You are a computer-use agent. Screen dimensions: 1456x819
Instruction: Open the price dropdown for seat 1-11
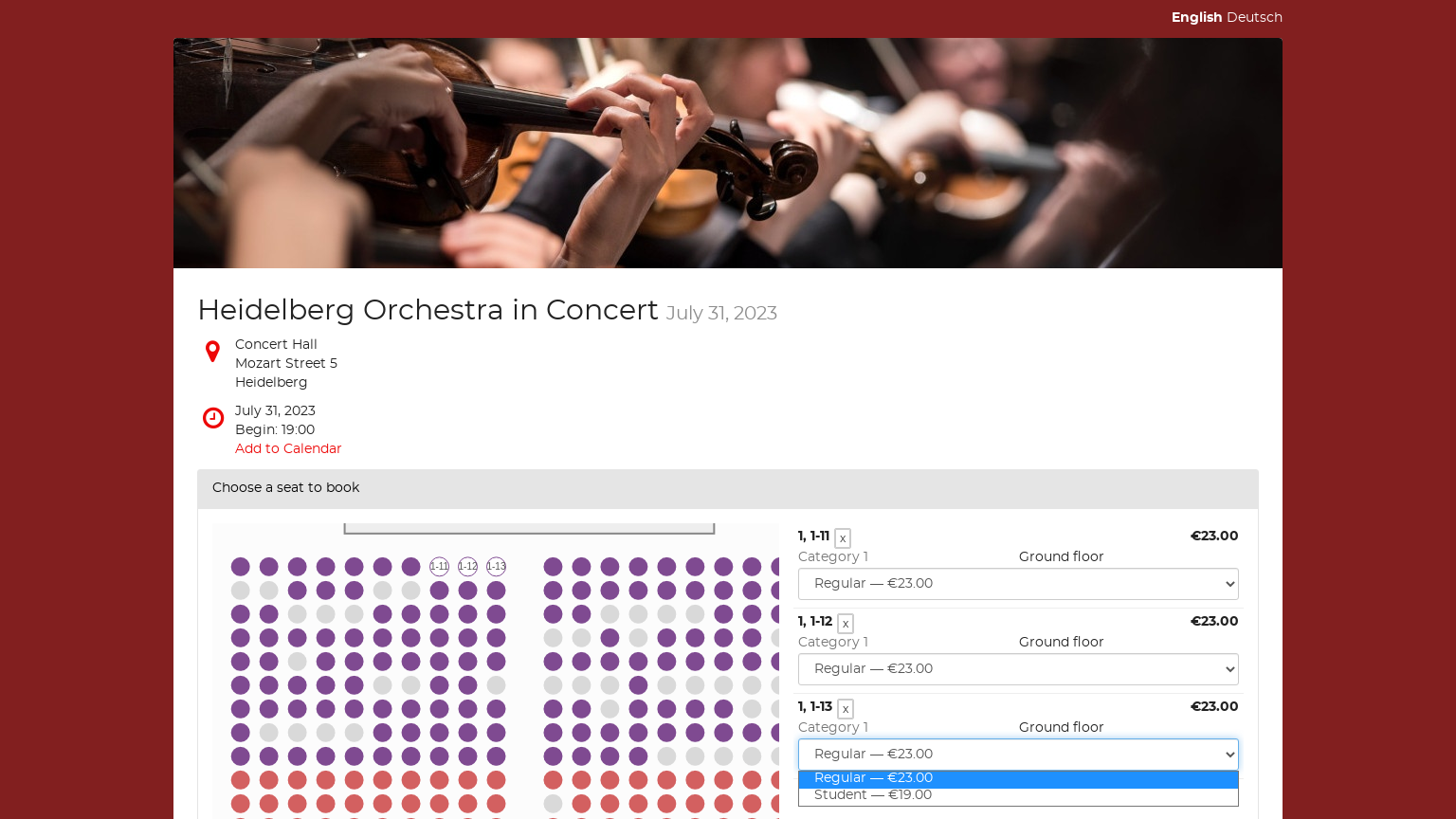1018,584
